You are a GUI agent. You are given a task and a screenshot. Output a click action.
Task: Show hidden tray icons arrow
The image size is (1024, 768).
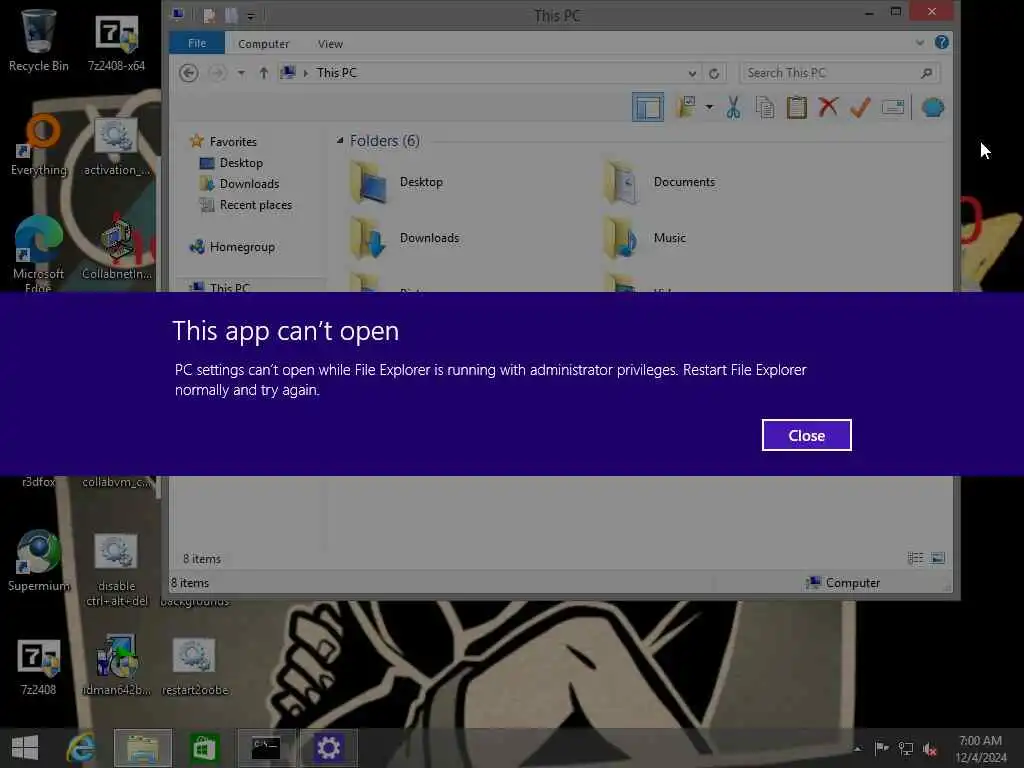click(x=857, y=748)
